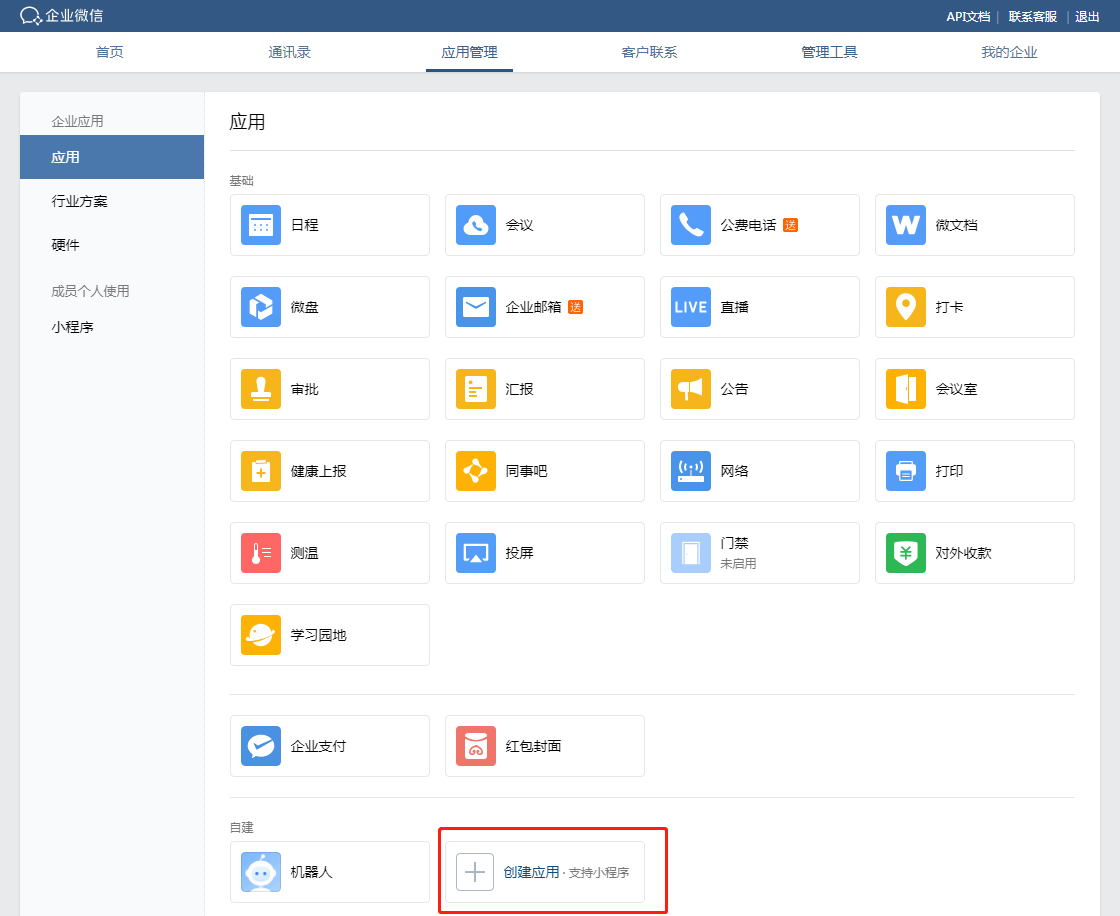Open the 审批 approval app

point(330,389)
